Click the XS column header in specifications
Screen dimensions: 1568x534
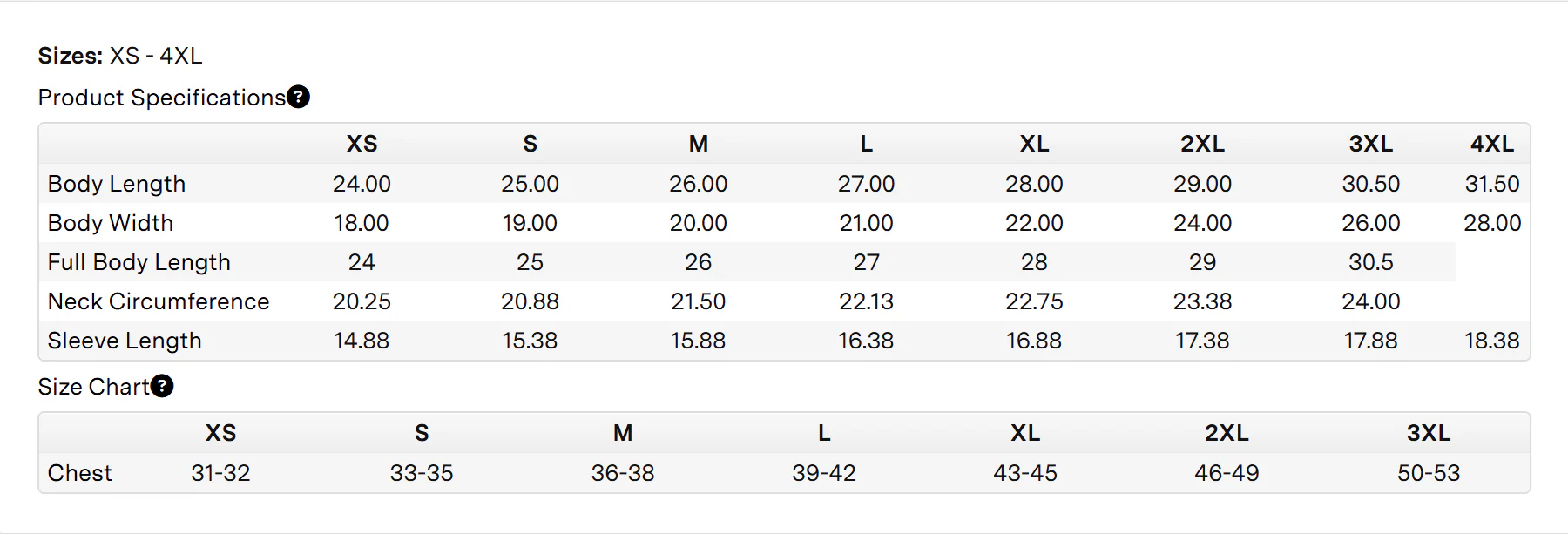[x=362, y=144]
